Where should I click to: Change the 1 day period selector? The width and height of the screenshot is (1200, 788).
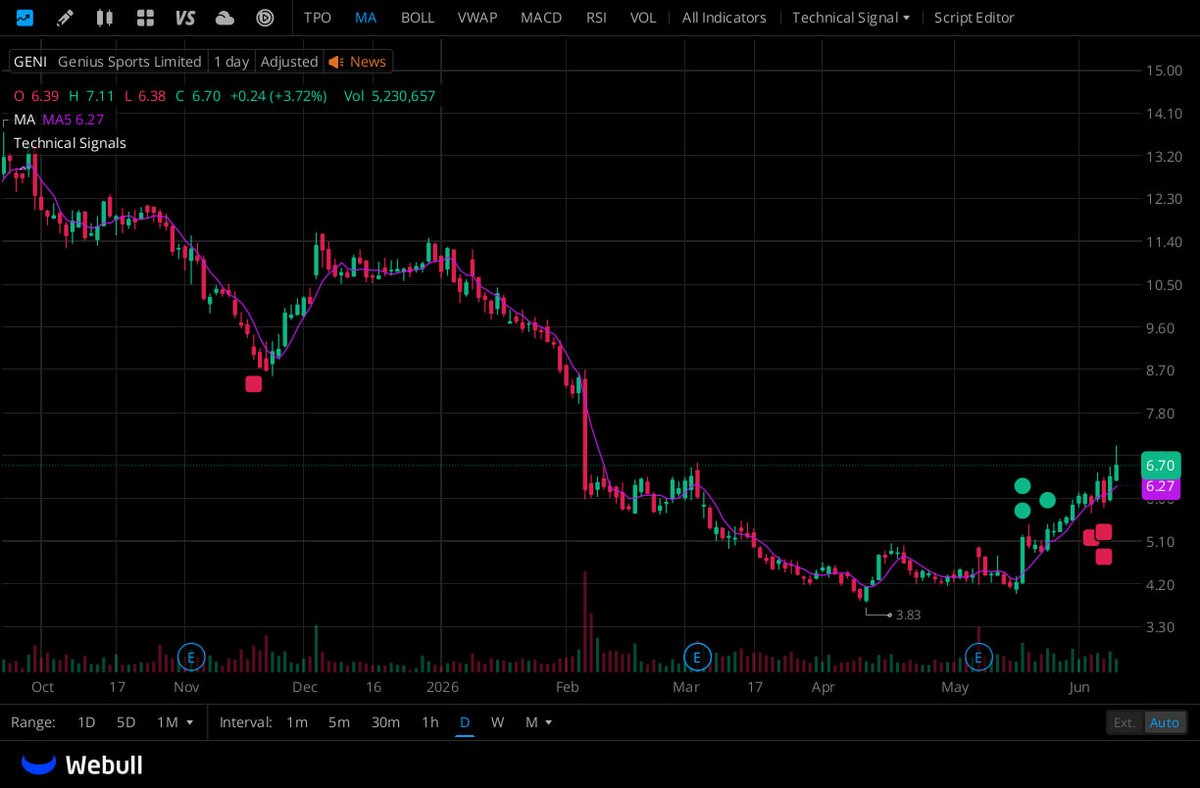(x=231, y=62)
